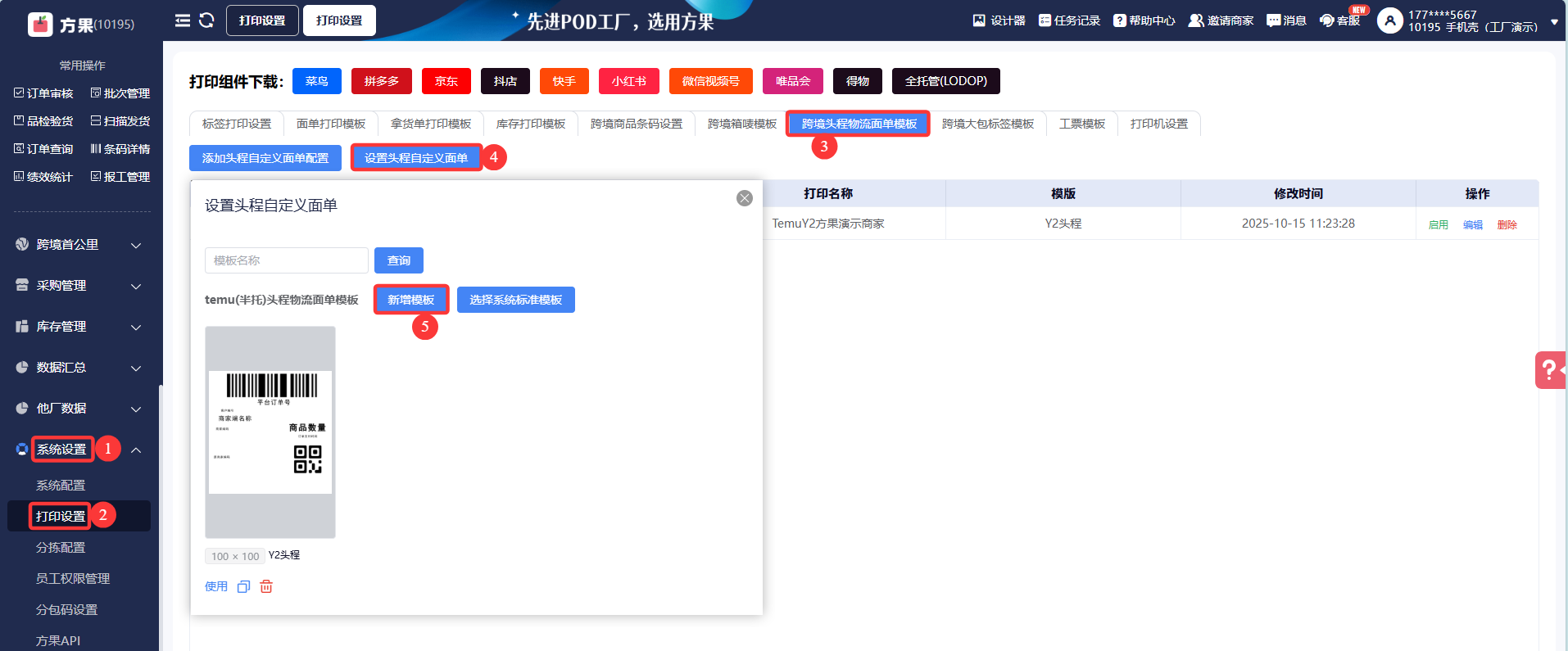
Task: Select 系统配置 in the sidebar submenu
Action: [x=61, y=486]
